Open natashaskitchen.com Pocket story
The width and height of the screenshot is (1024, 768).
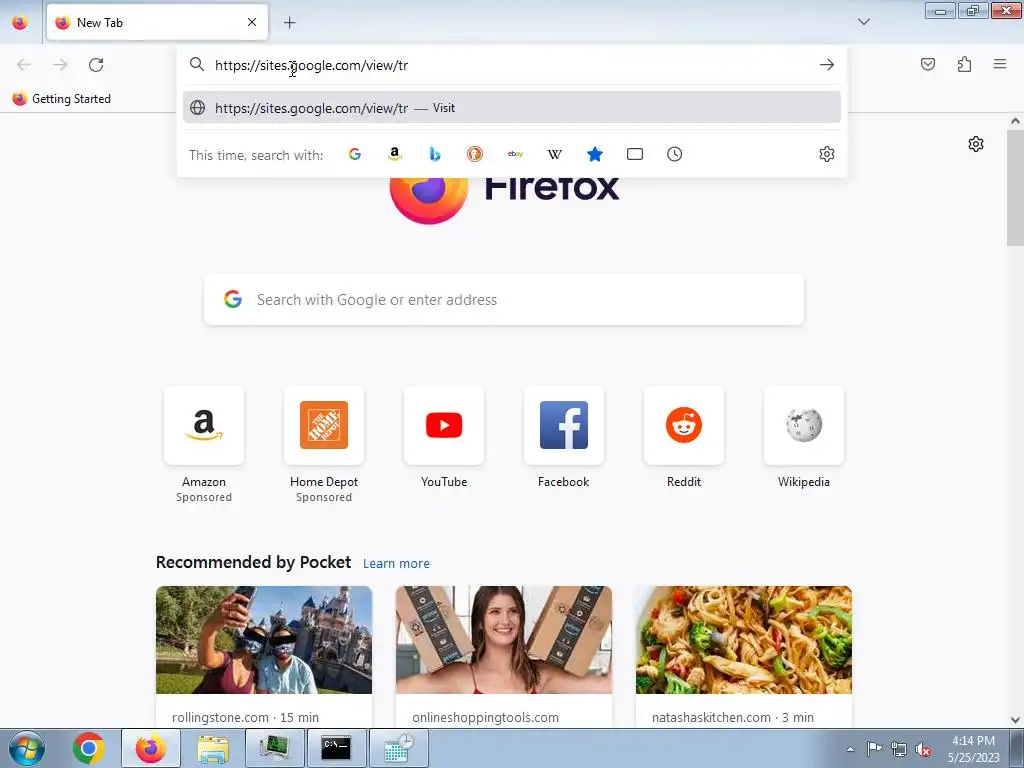coord(744,656)
